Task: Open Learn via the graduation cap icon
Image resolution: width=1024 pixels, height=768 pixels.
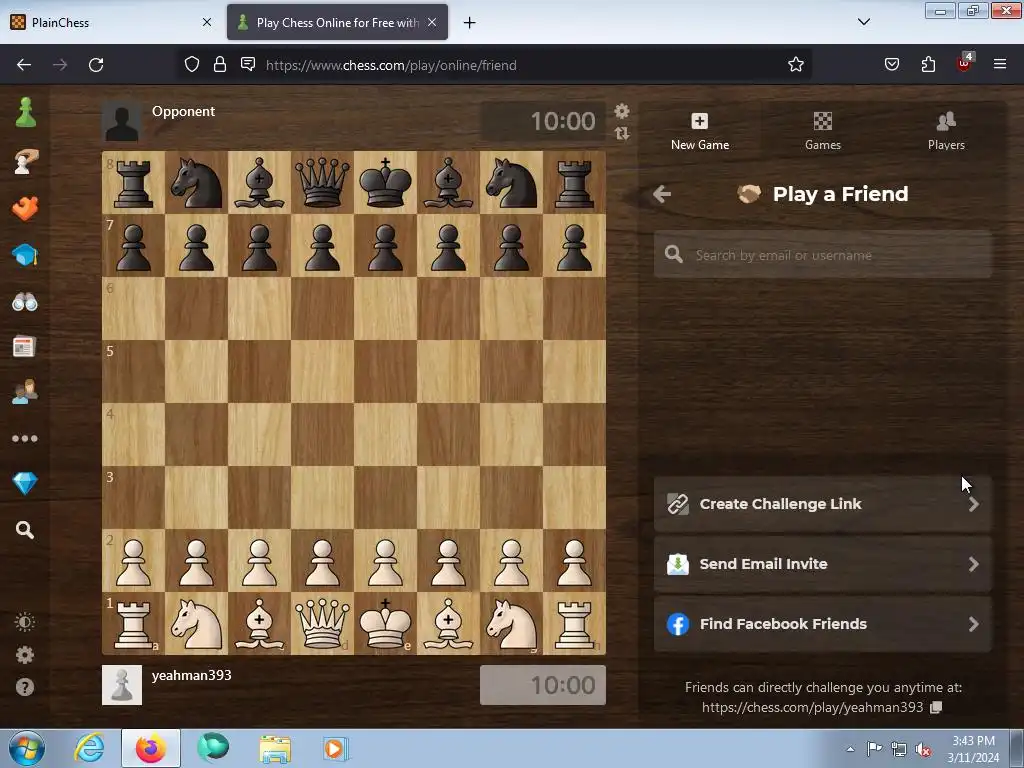Action: pyautogui.click(x=25, y=255)
